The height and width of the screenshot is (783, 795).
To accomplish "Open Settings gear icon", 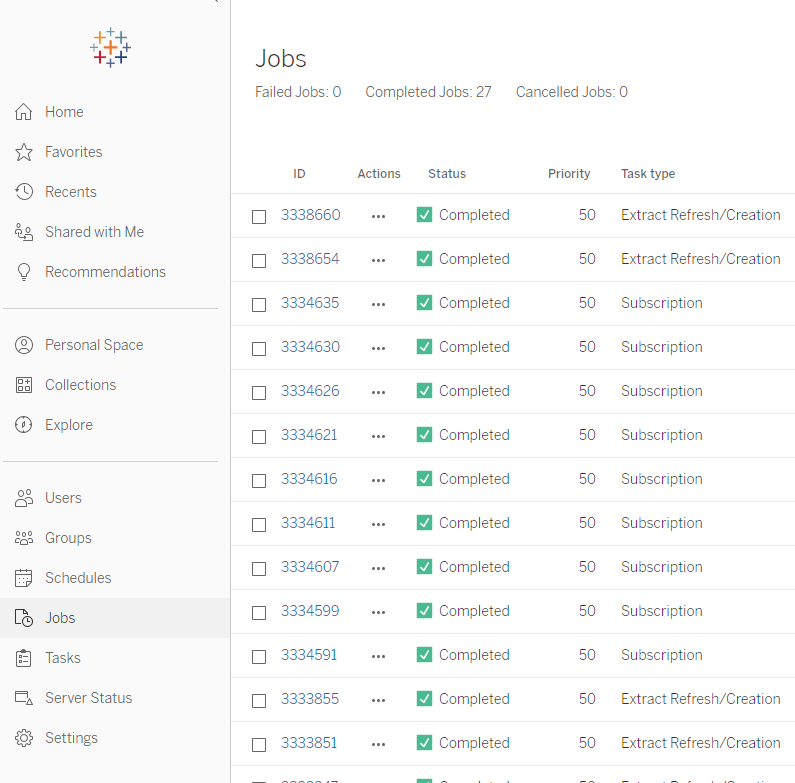I will (24, 738).
